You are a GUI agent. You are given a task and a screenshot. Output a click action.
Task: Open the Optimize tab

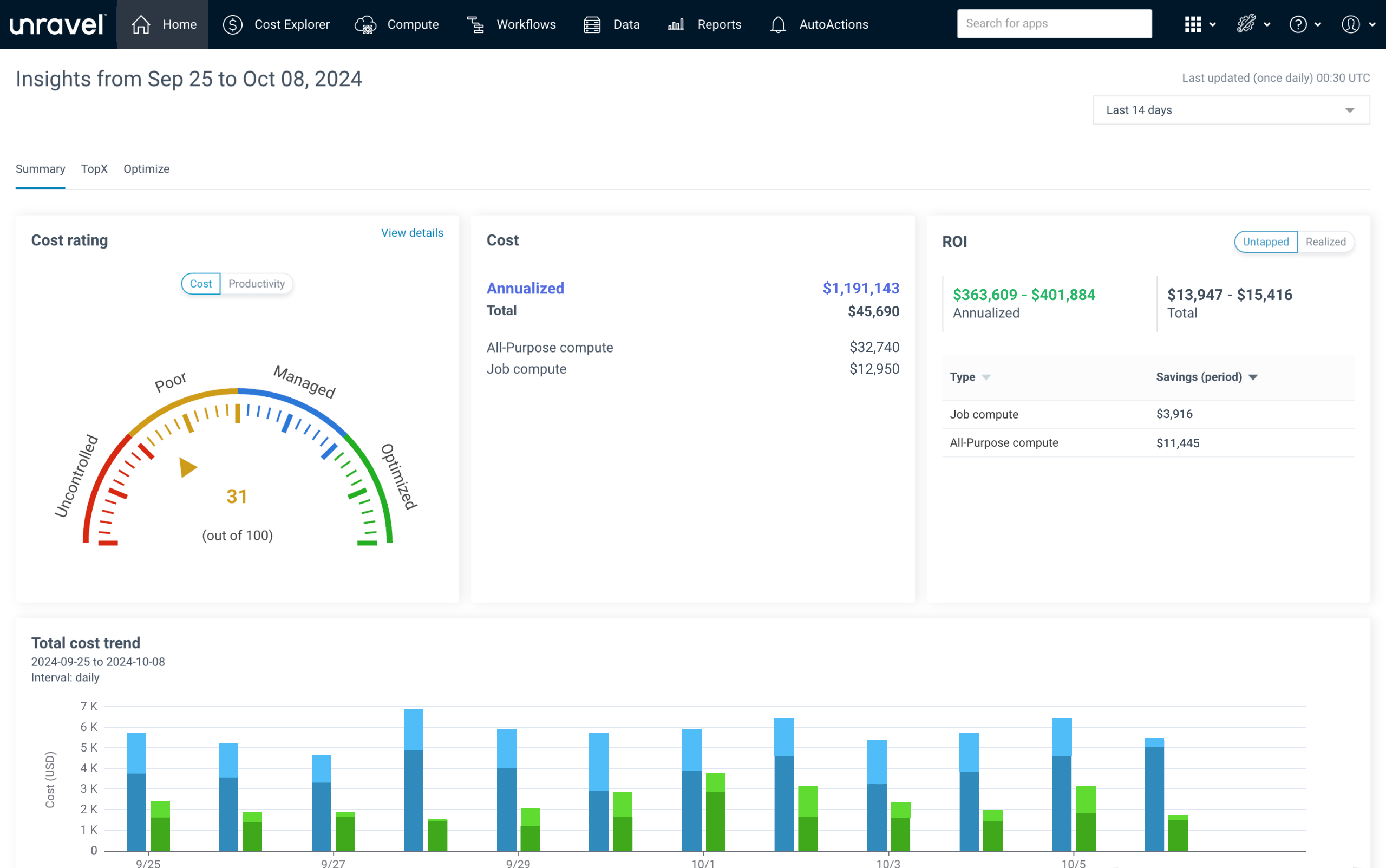pyautogui.click(x=146, y=169)
